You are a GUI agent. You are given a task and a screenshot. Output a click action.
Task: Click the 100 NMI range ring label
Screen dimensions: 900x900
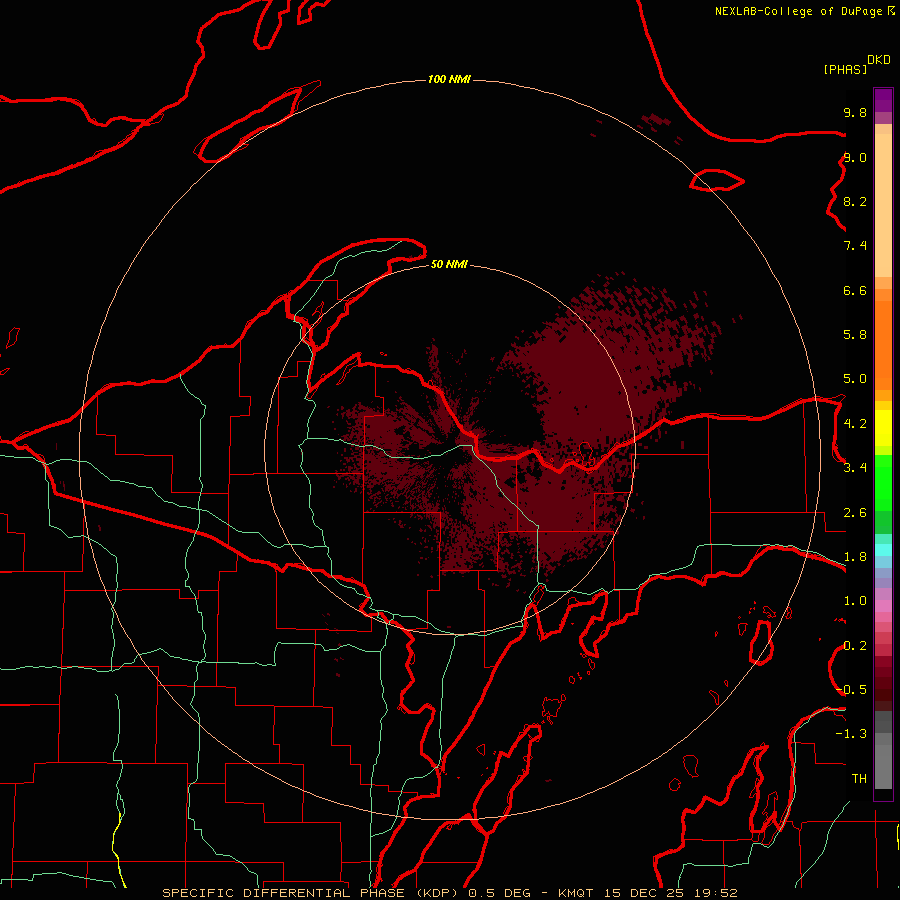coord(449,79)
